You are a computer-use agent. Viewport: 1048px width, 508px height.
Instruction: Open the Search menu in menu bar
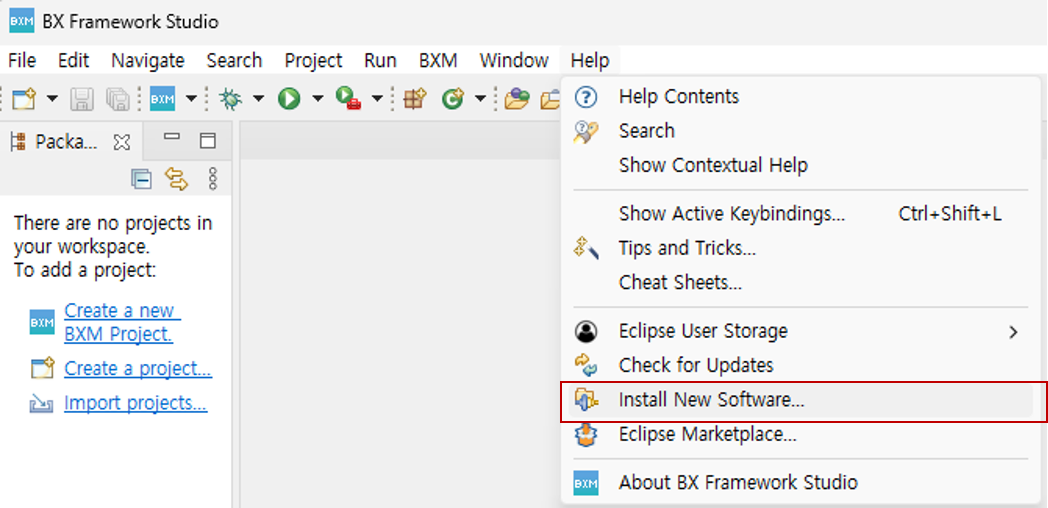tap(234, 61)
